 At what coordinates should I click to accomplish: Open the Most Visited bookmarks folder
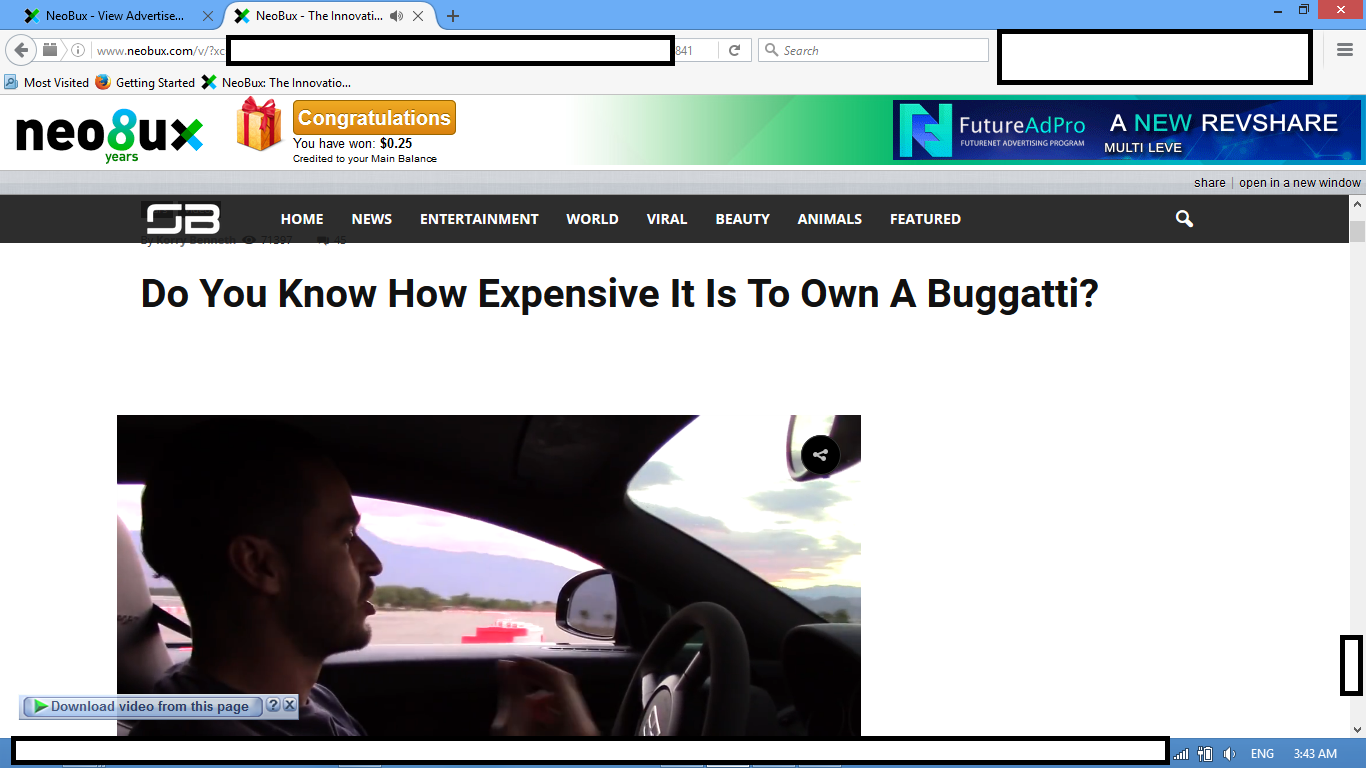(47, 83)
